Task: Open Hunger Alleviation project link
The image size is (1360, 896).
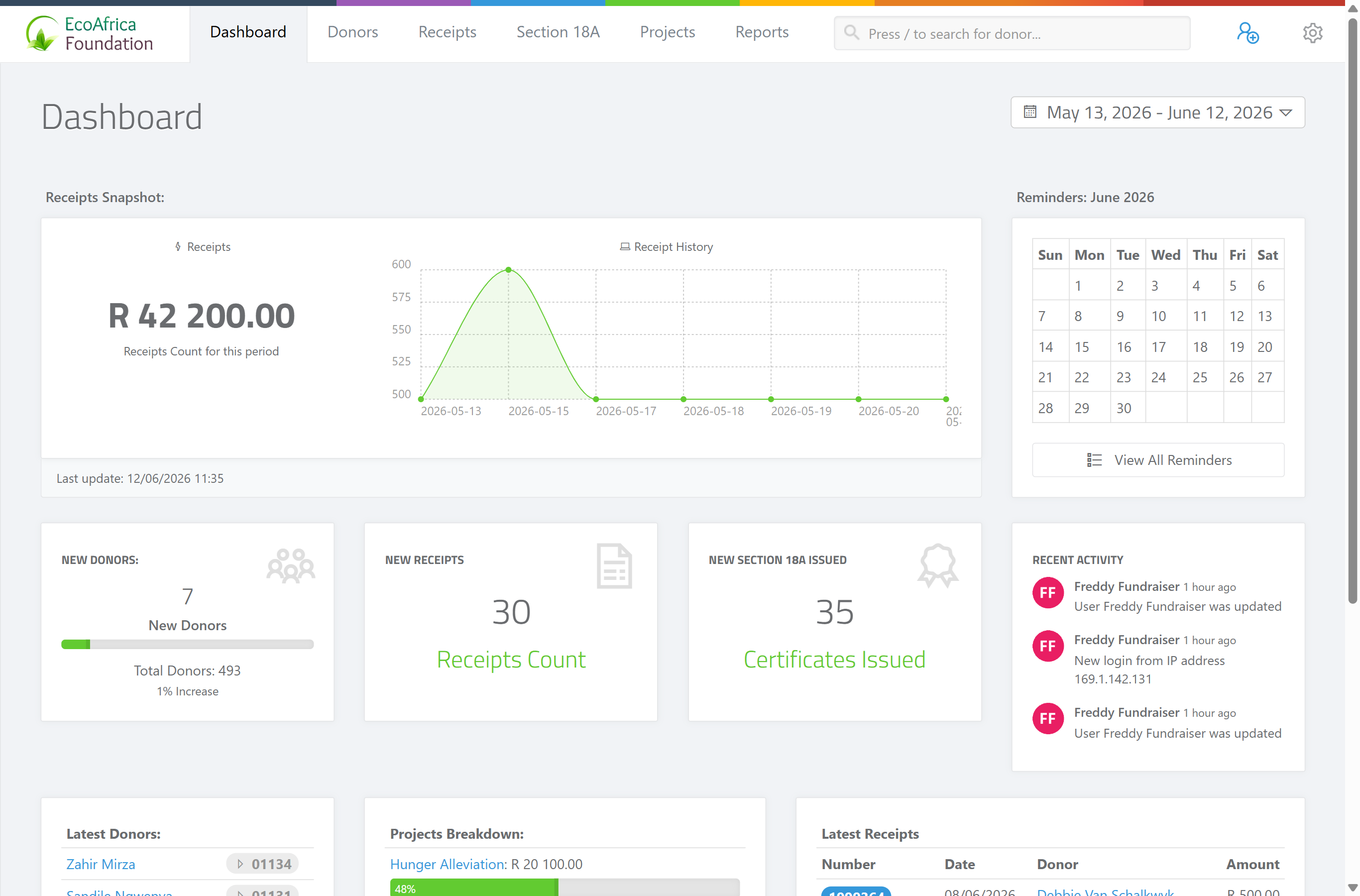Action: click(x=448, y=864)
